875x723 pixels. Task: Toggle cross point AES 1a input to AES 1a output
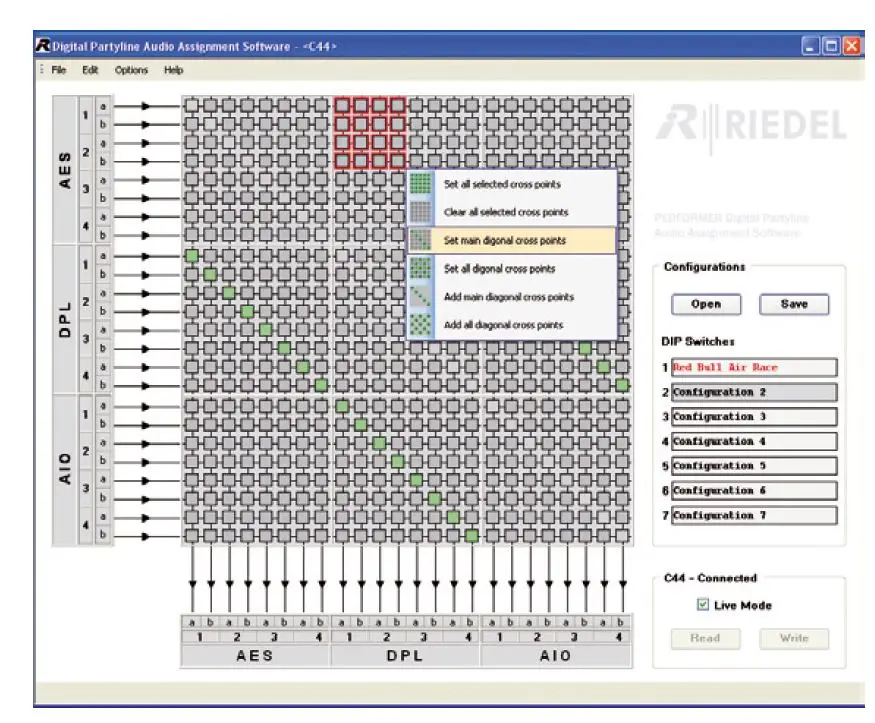(191, 105)
